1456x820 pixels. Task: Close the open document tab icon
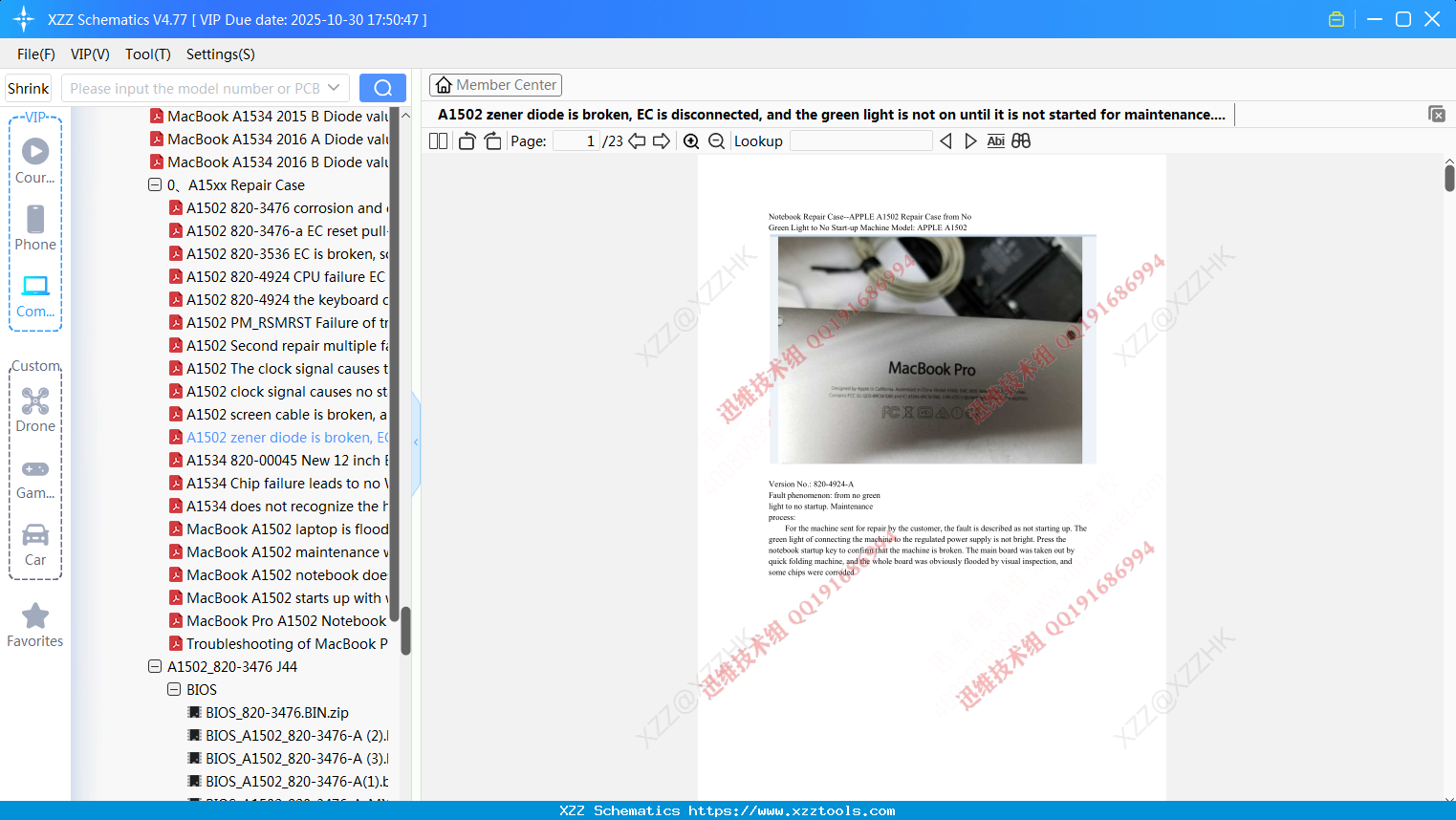point(1436,114)
